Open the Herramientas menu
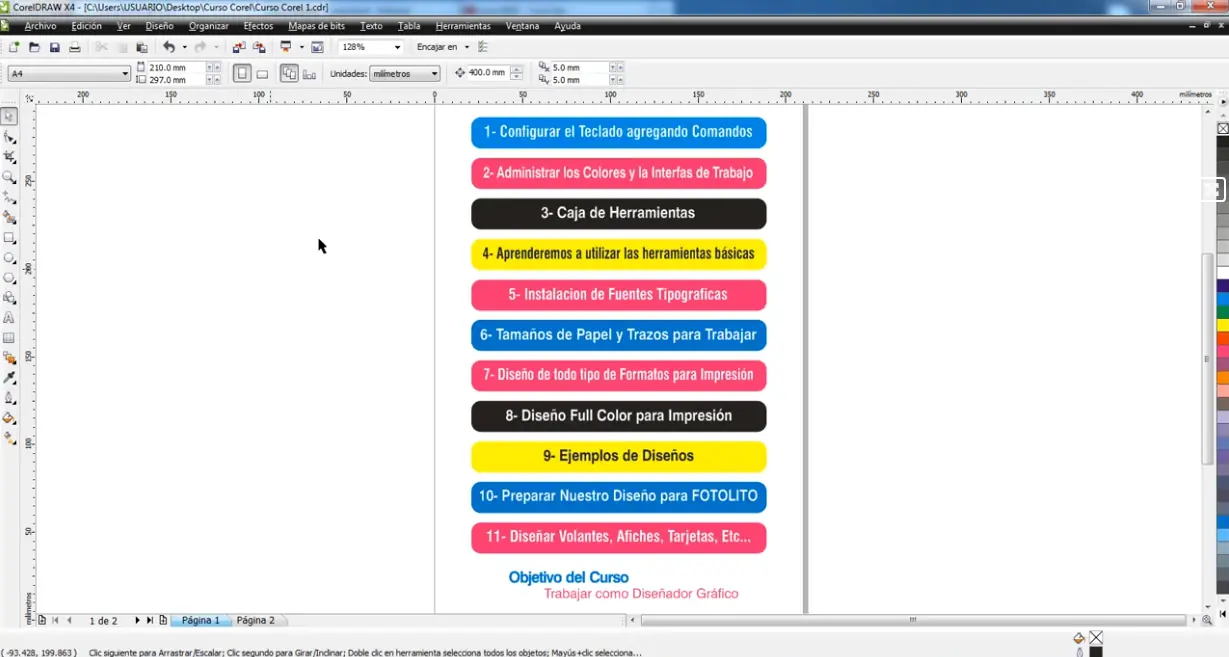The height and width of the screenshot is (657, 1229). click(x=463, y=26)
